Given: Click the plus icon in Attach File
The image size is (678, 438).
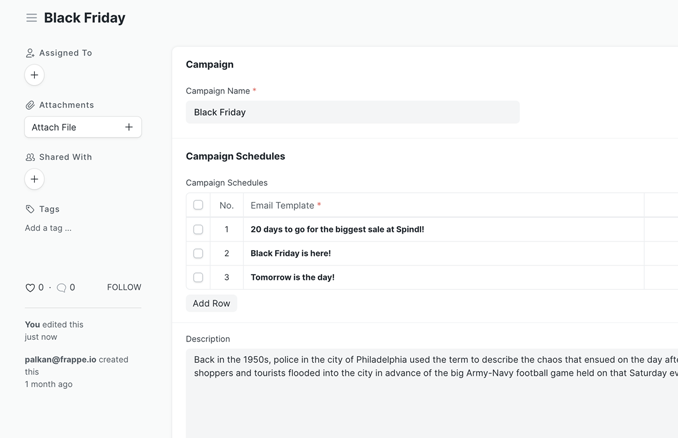Looking at the screenshot, I should coord(129,127).
